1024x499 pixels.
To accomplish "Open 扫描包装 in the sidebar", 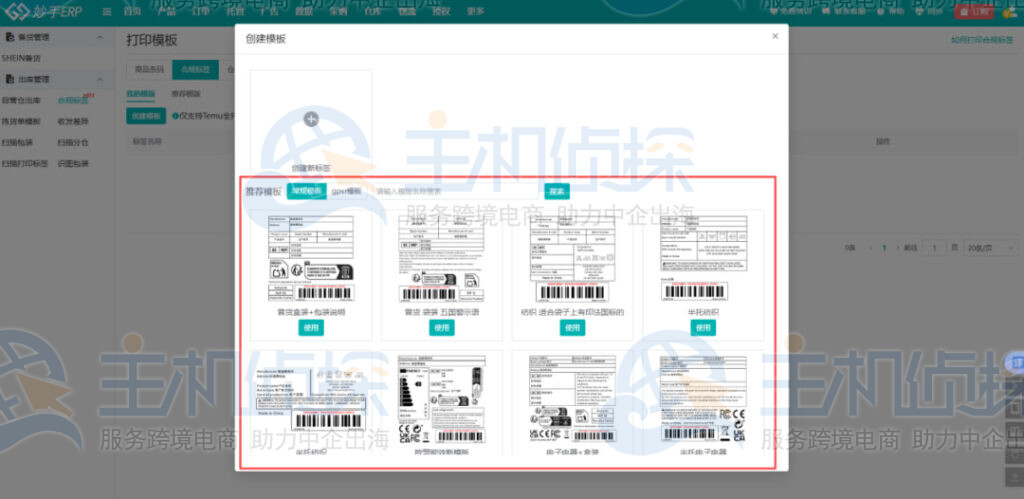I will [17, 142].
